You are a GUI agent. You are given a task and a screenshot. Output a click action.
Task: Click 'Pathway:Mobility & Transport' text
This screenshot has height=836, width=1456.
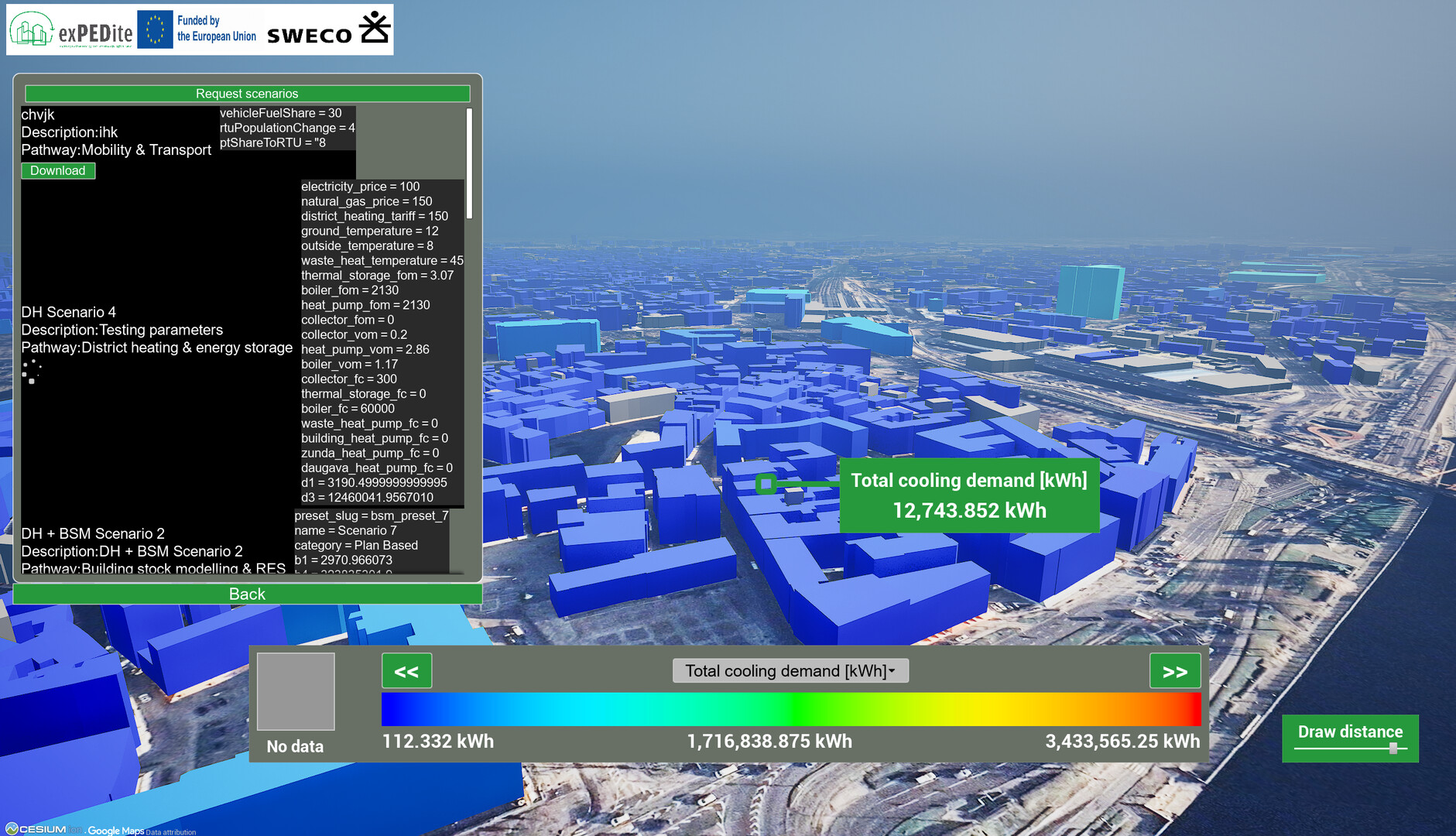[116, 150]
